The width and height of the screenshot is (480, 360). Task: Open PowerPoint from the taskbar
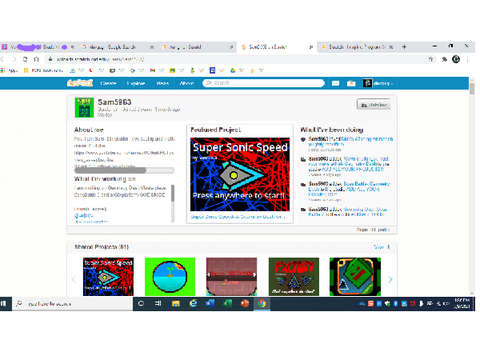click(x=245, y=304)
